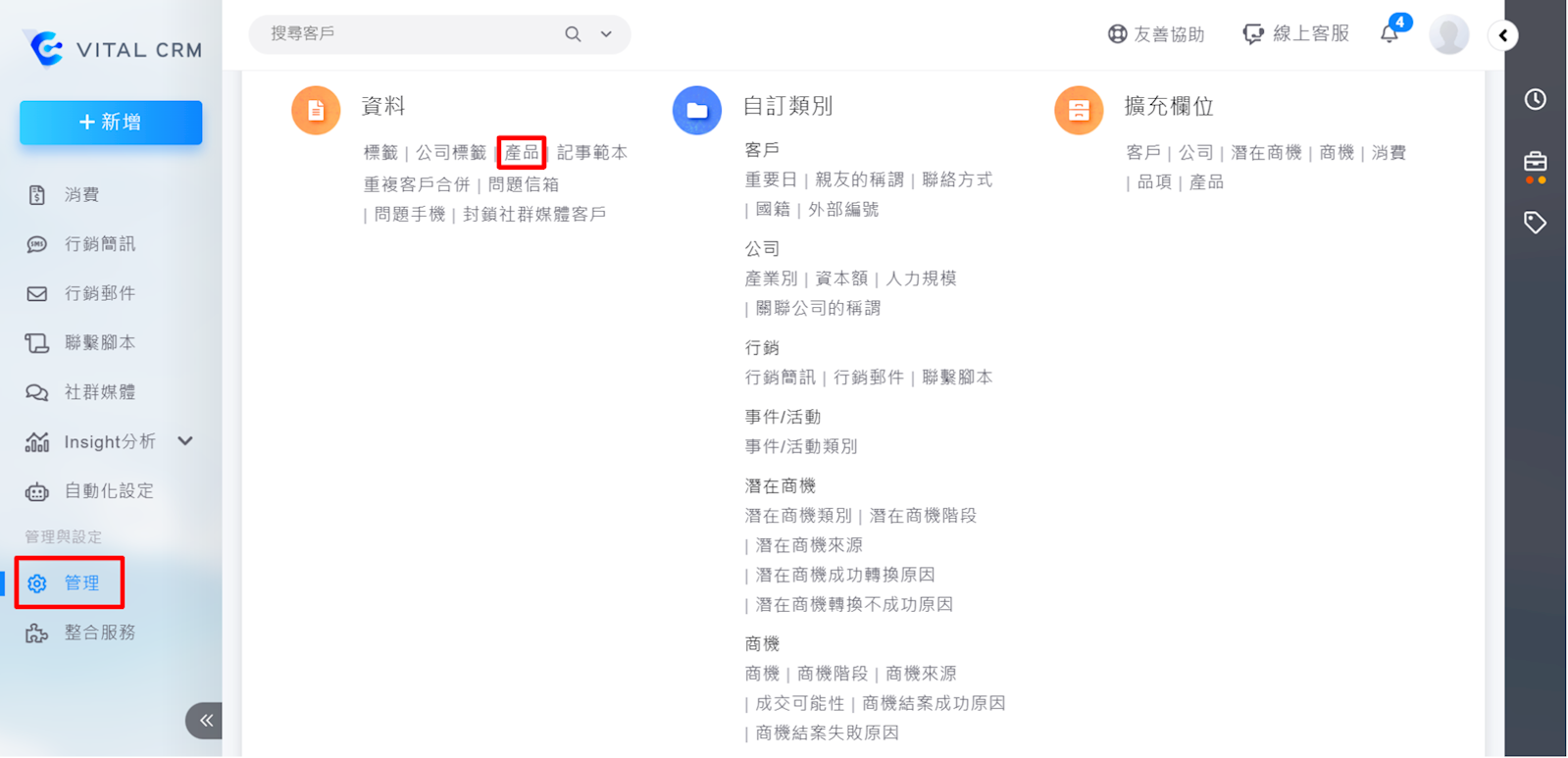This screenshot has height=758, width=1568.
Task: Open the notifications bell
Action: tap(1390, 34)
